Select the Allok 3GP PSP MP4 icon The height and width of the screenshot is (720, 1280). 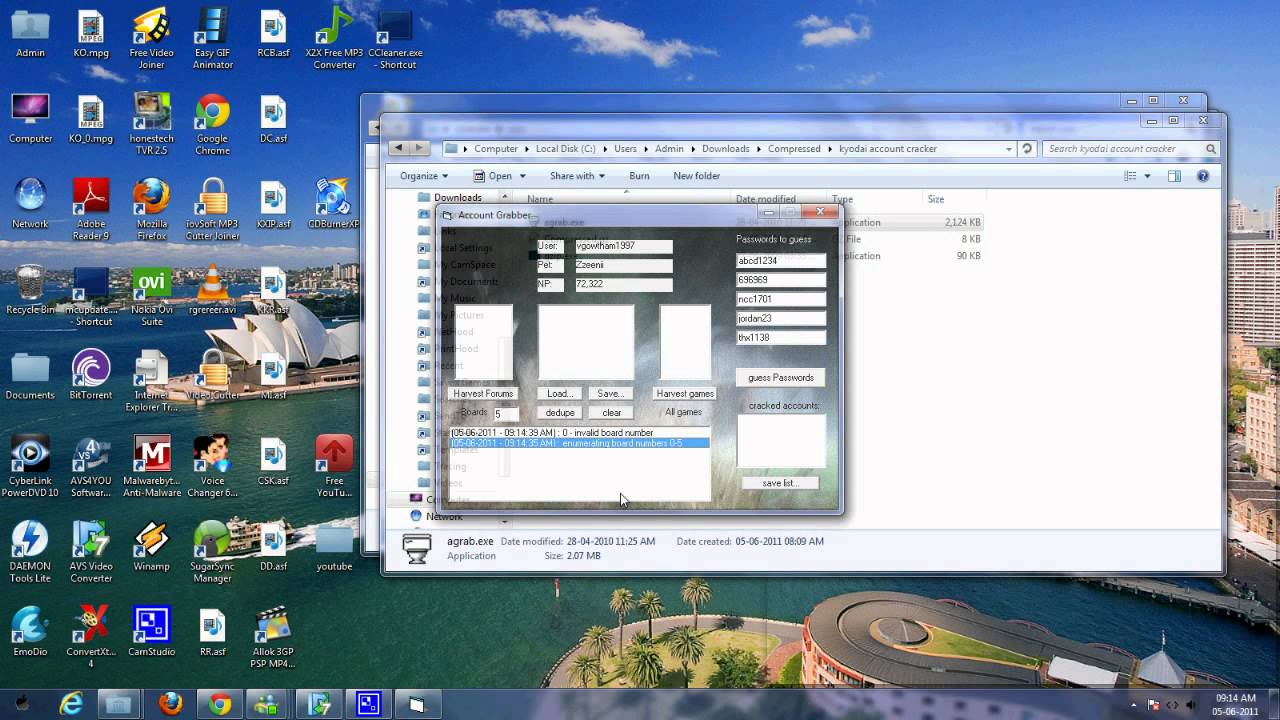click(273, 638)
